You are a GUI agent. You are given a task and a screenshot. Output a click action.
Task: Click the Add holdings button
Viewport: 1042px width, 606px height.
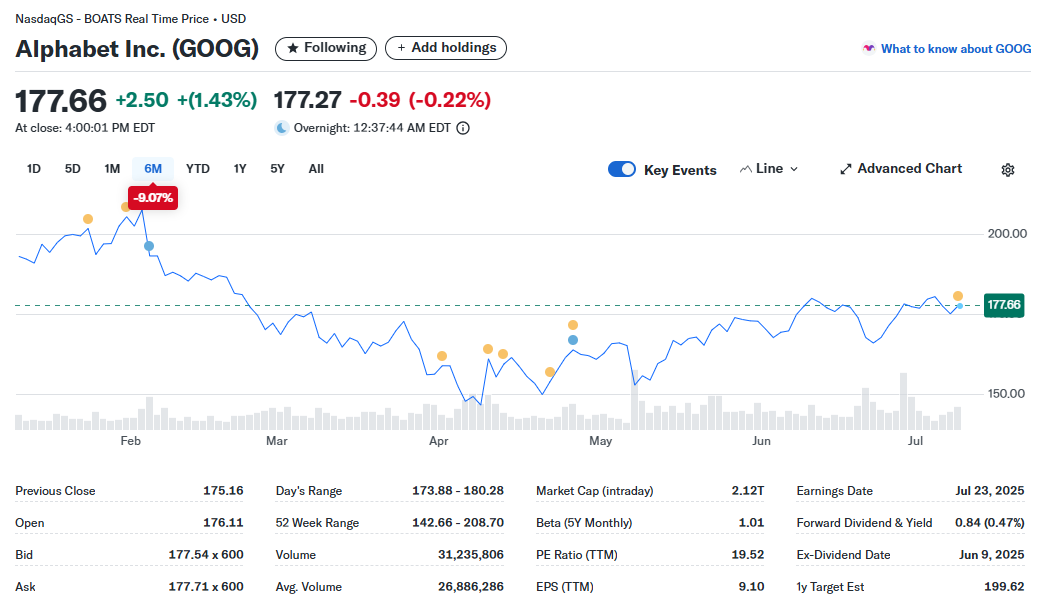[x=446, y=49]
